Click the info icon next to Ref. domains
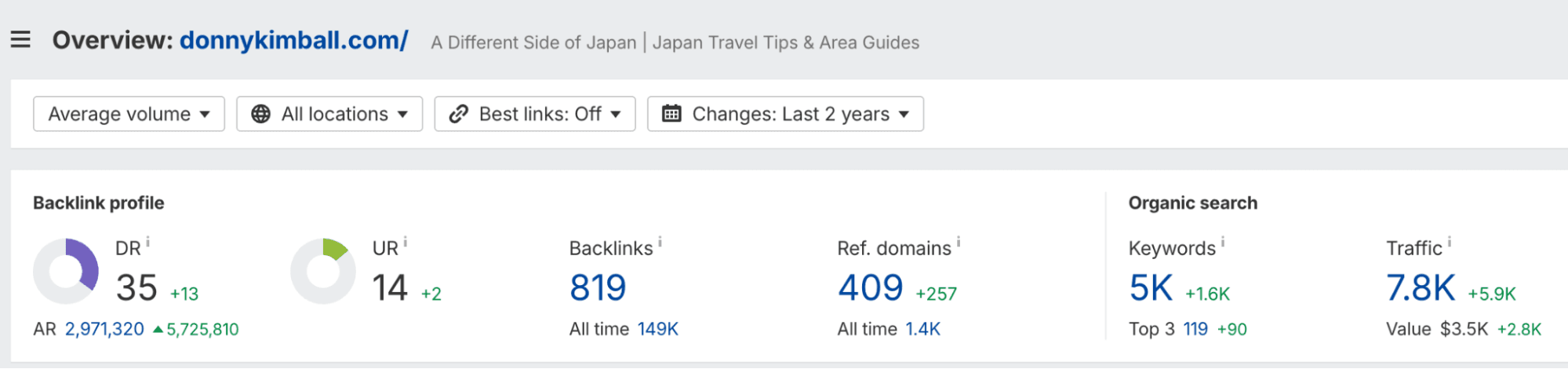Viewport: 1568px width, 369px height. pyautogui.click(x=959, y=243)
